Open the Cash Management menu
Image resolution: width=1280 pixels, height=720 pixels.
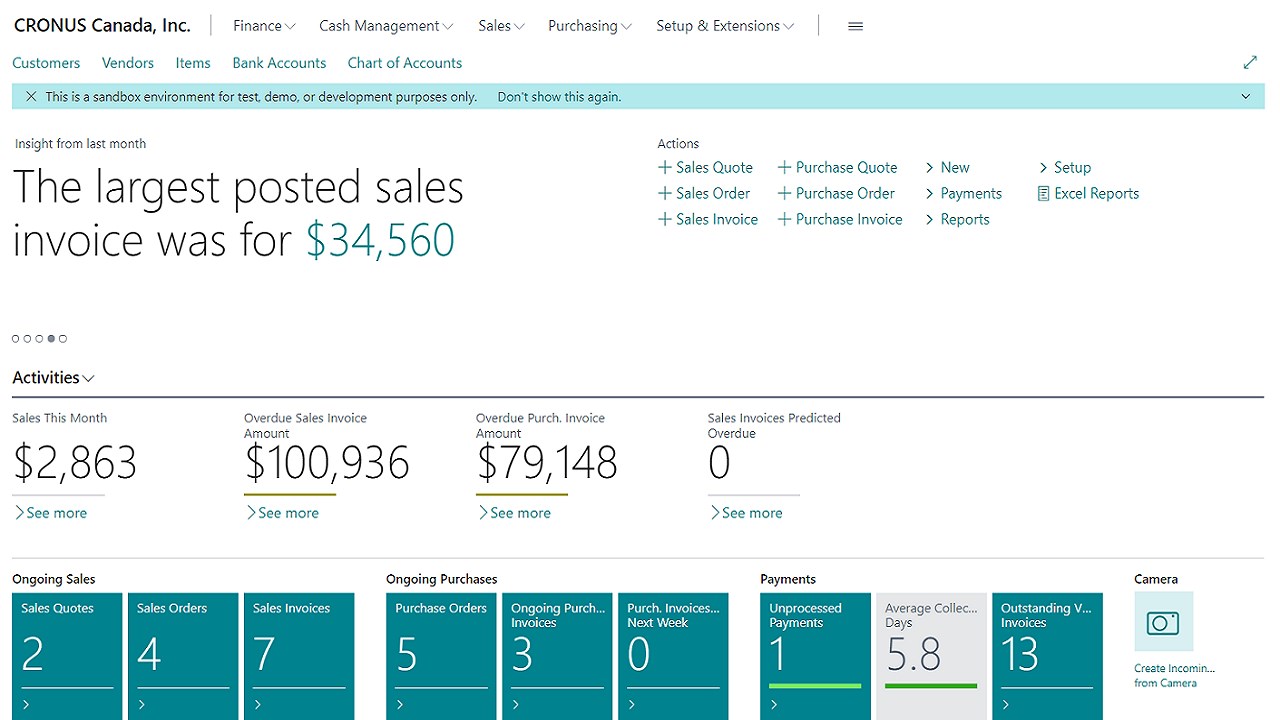[x=385, y=26]
